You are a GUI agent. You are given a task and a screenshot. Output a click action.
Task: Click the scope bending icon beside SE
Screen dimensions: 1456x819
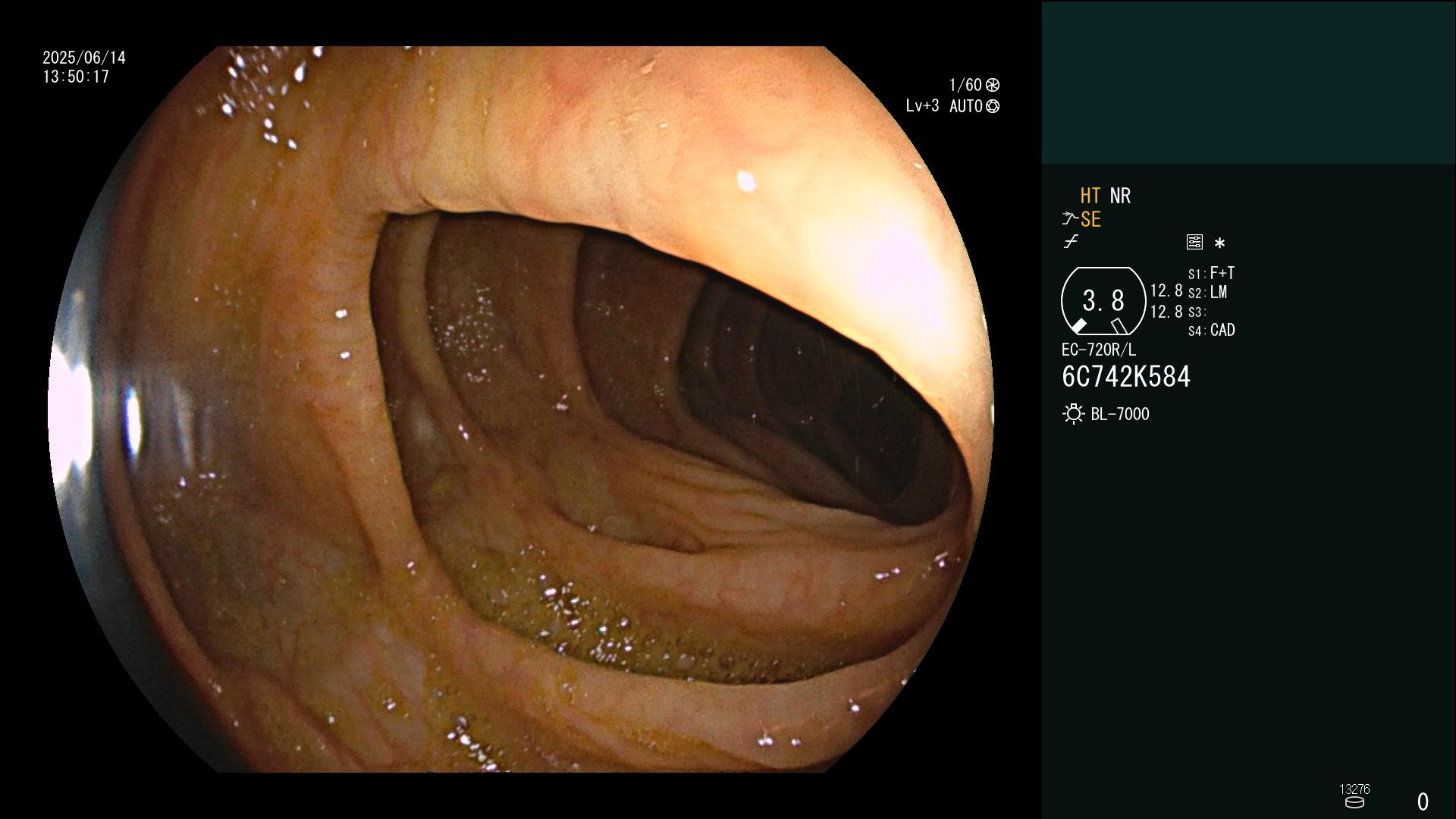[x=1070, y=219]
